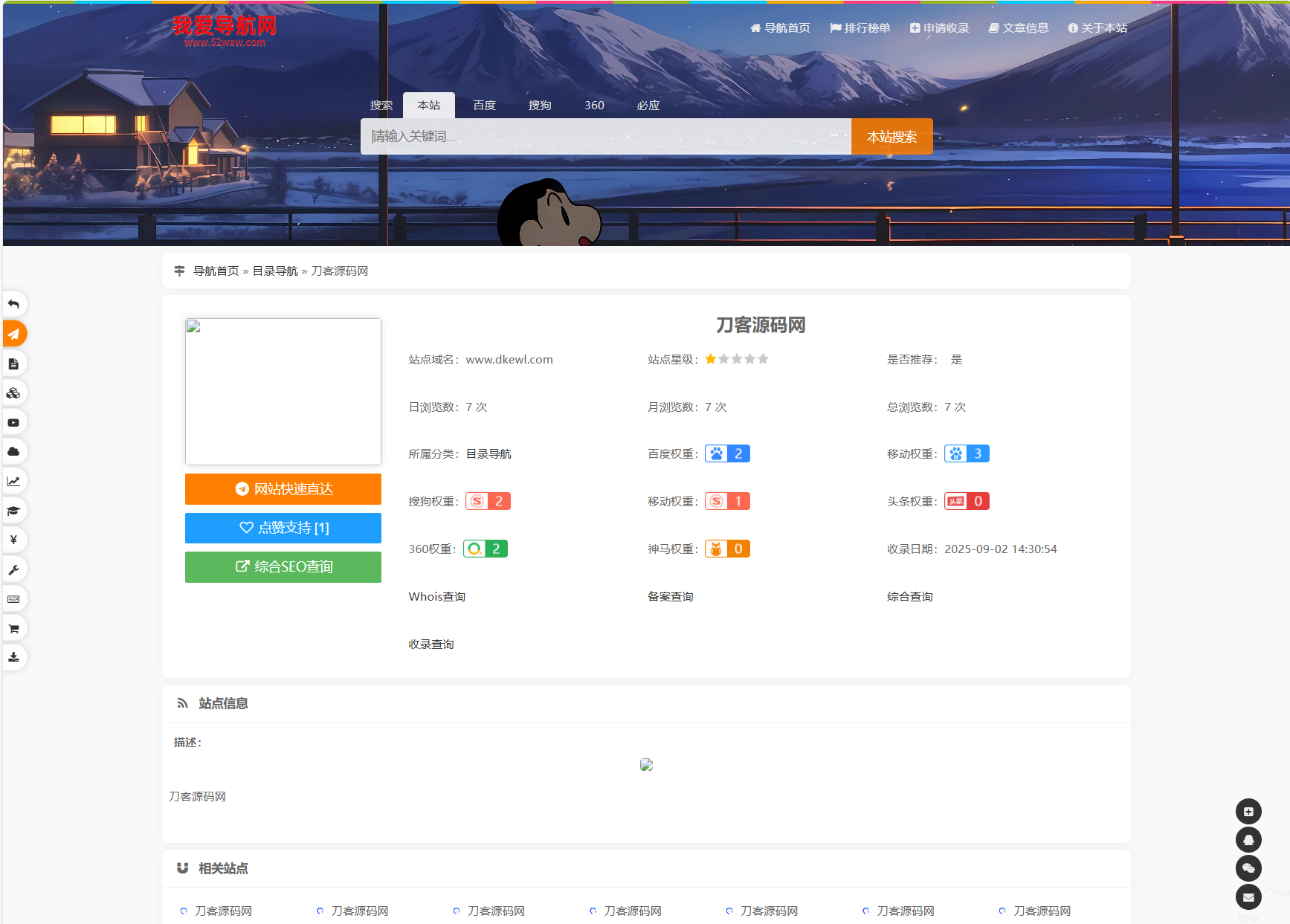Open the statistics chart icon in sidebar
Viewport: 1290px width, 924px height.
(14, 480)
